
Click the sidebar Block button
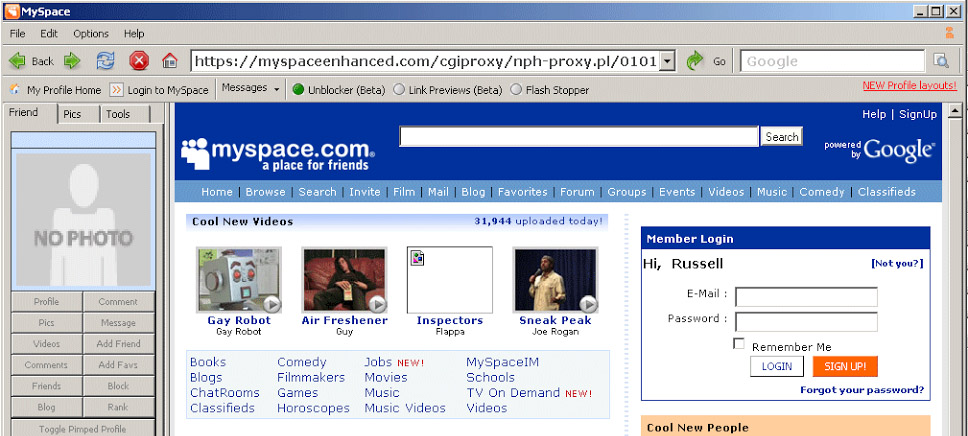pos(118,385)
